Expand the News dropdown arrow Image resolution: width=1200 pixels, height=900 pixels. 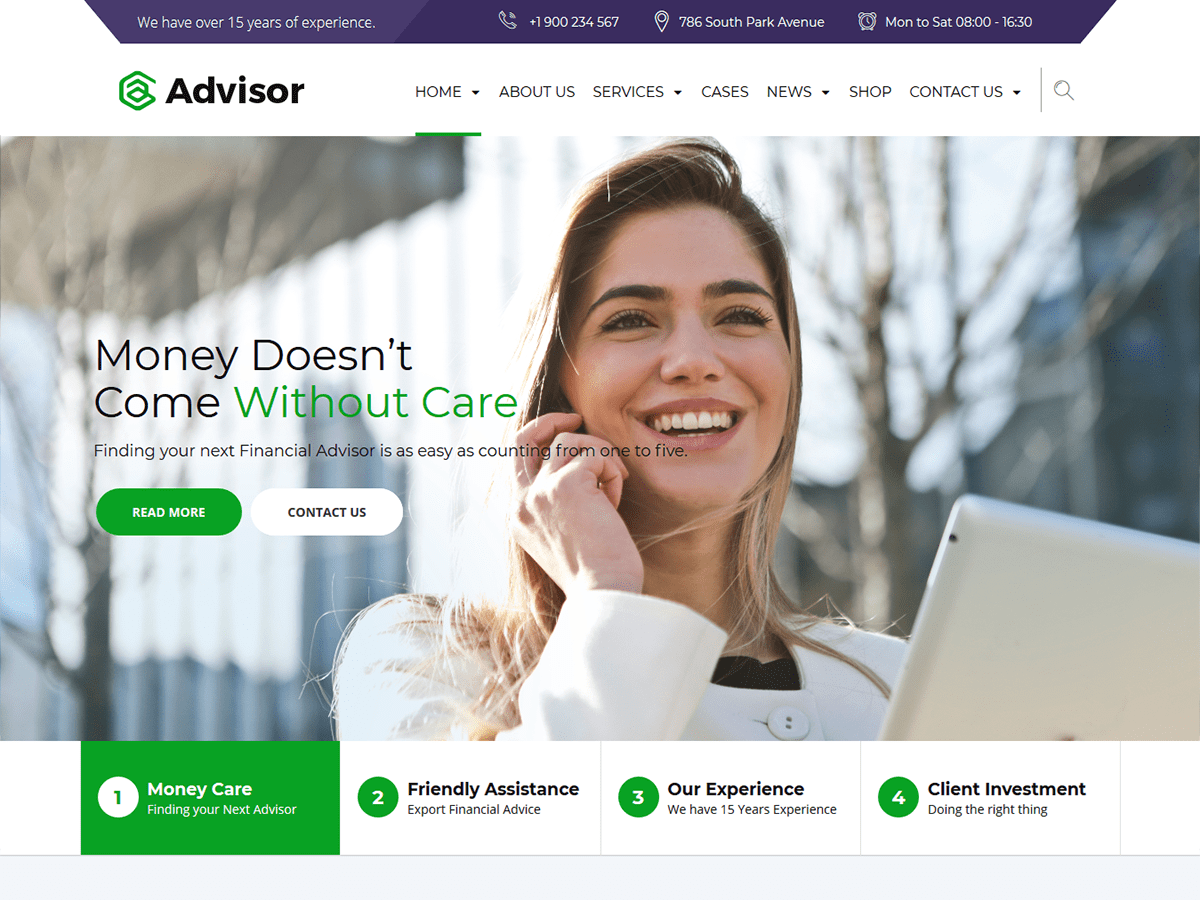coord(825,92)
